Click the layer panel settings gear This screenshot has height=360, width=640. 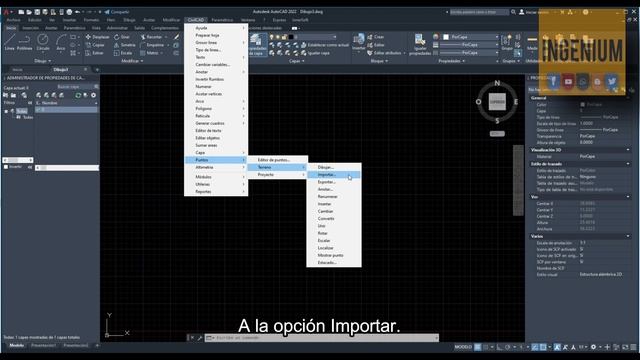[x=93, y=95]
